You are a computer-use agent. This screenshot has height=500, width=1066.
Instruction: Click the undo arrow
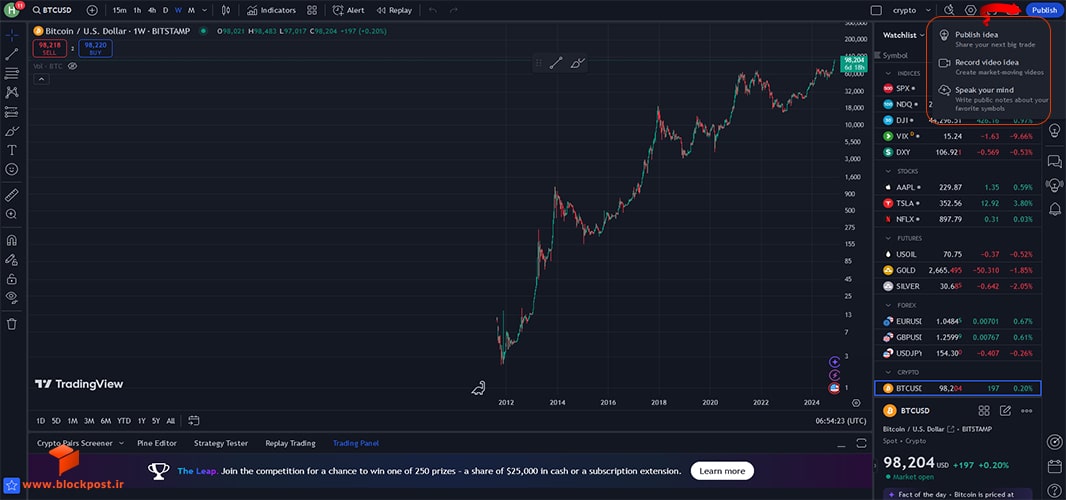pyautogui.click(x=433, y=10)
